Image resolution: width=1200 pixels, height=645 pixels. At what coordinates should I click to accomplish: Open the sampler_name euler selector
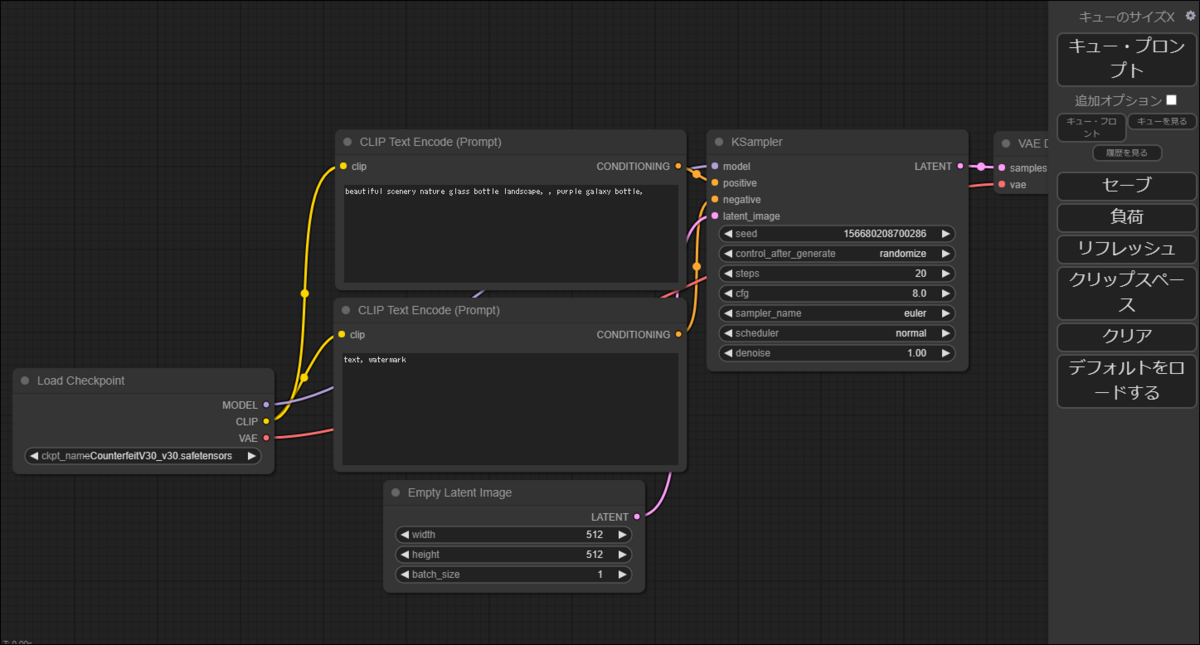coord(837,313)
